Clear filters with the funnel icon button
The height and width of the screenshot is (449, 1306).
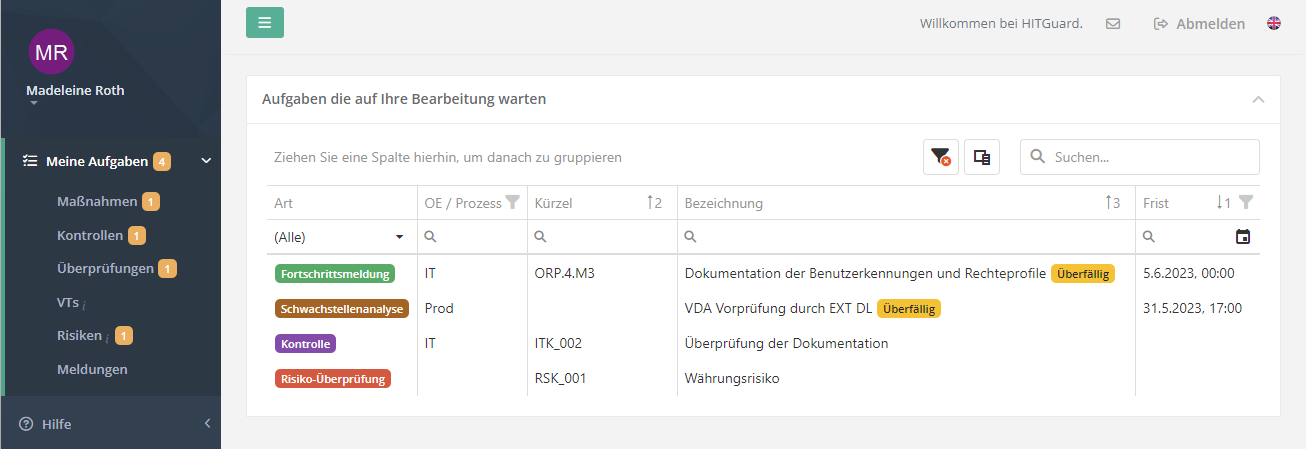(x=940, y=157)
